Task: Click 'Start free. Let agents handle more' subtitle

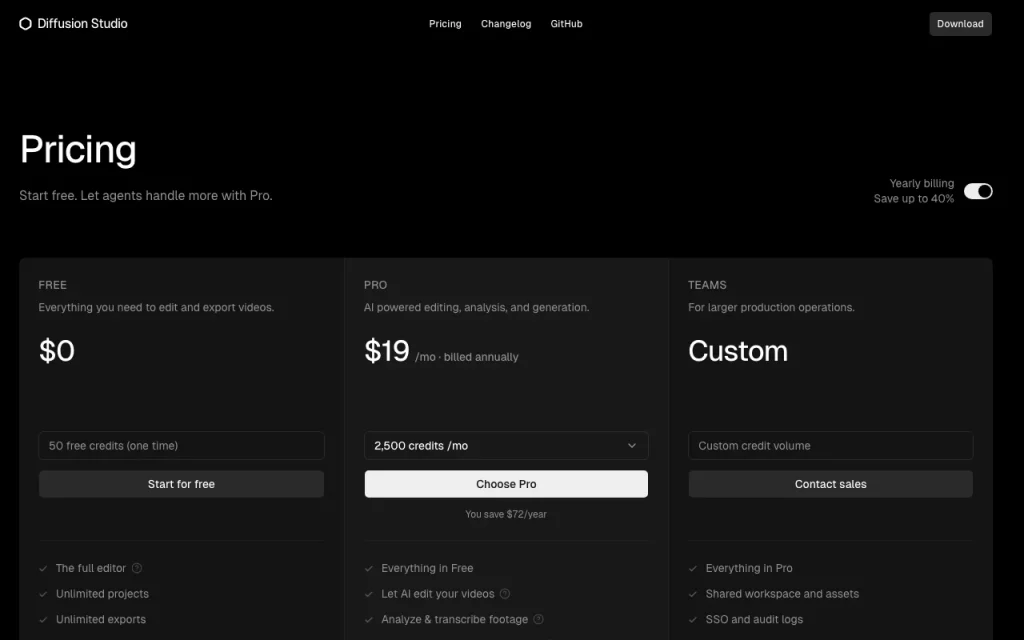Action: pyautogui.click(x=146, y=195)
